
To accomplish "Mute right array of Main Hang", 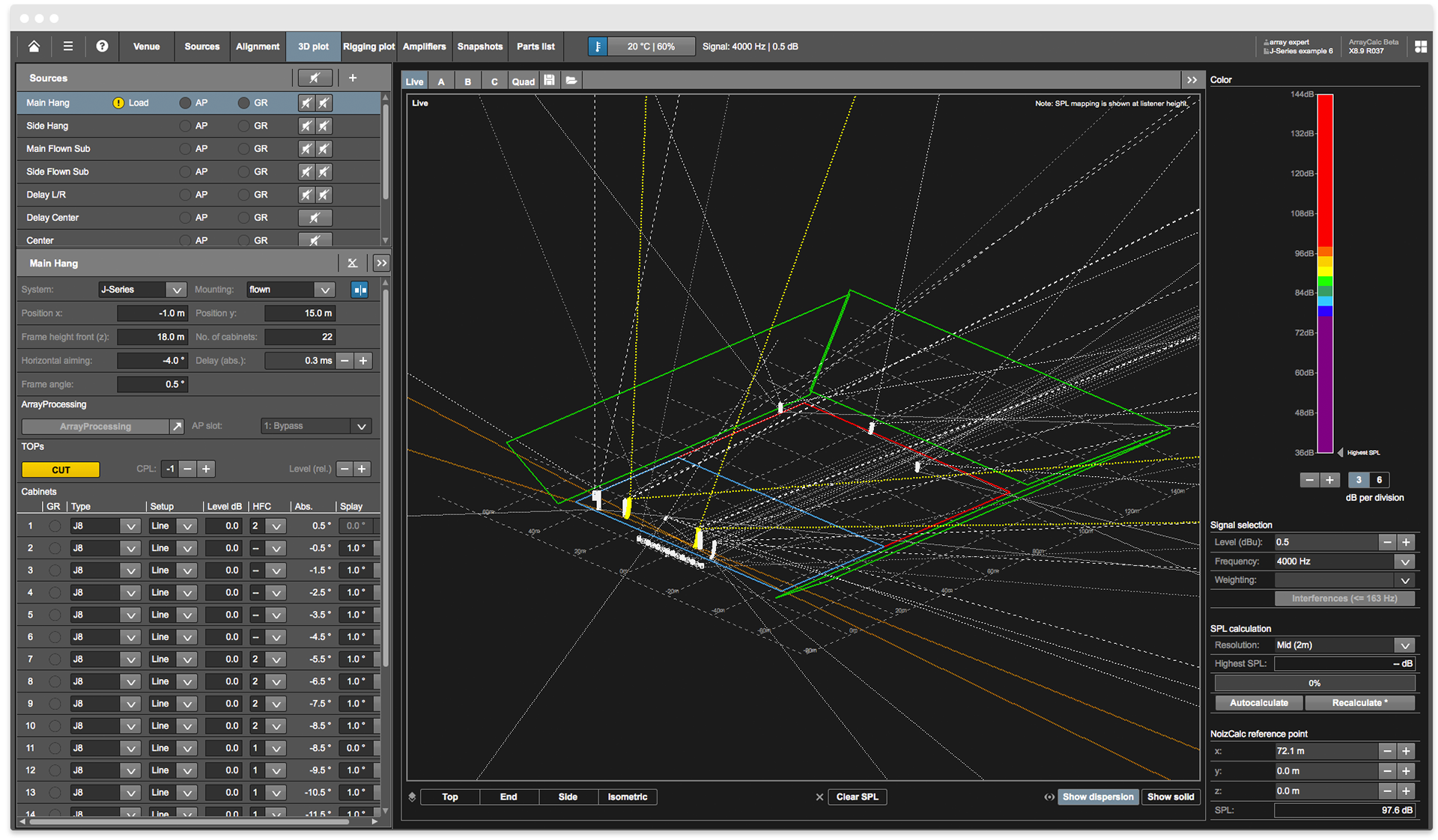I will click(x=324, y=103).
